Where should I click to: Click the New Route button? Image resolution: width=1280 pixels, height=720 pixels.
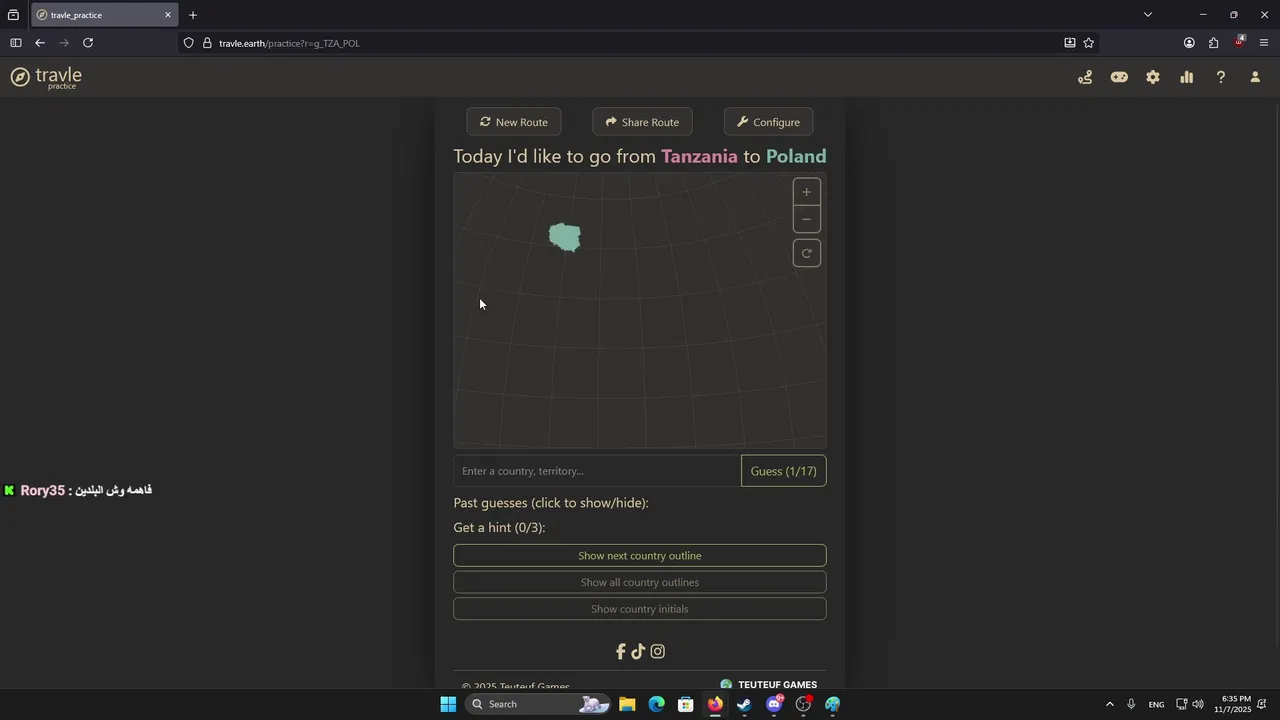point(514,122)
